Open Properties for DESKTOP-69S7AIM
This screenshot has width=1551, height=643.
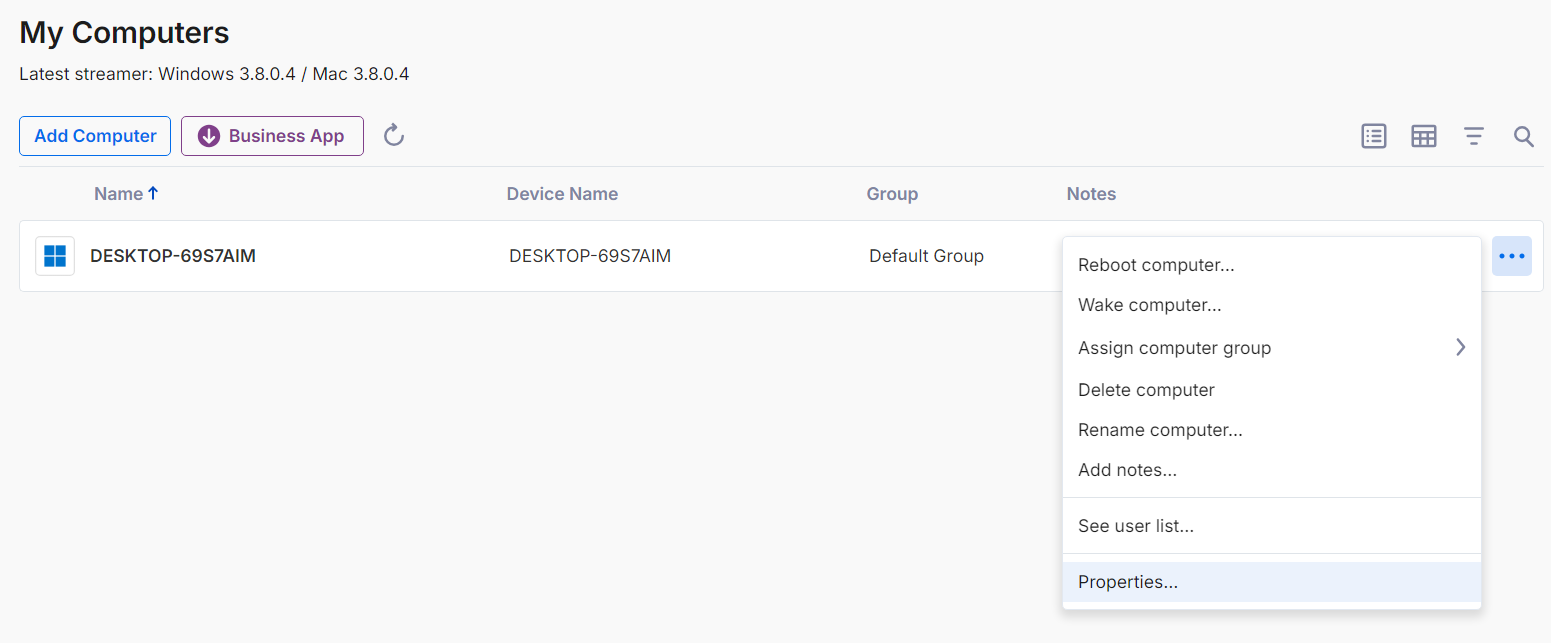(x=1128, y=581)
